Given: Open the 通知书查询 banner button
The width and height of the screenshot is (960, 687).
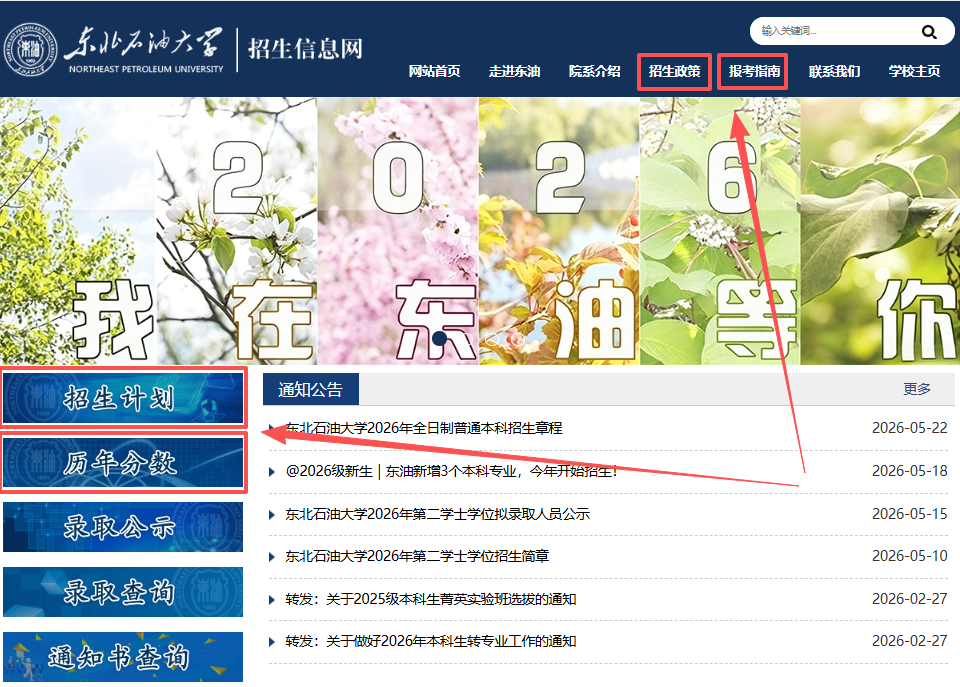Looking at the screenshot, I should pyautogui.click(x=123, y=657).
